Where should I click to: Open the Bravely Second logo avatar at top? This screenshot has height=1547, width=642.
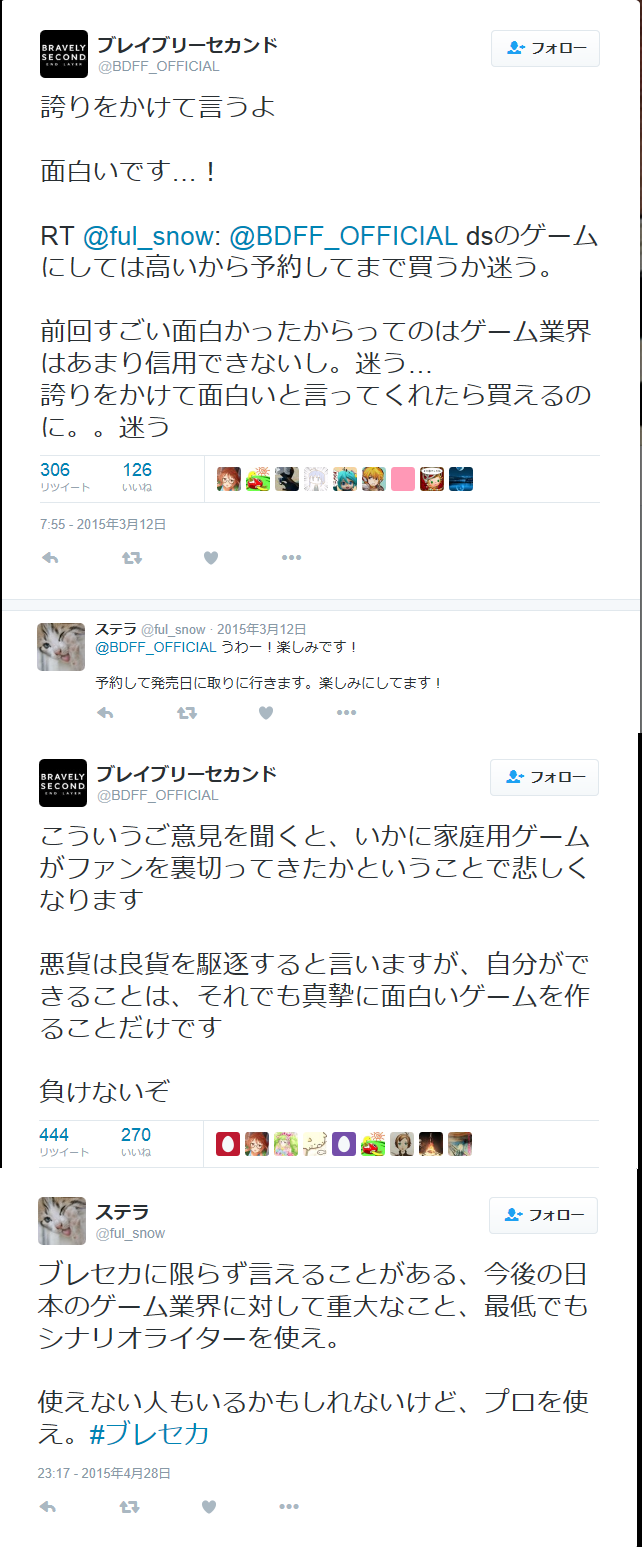coord(64,54)
